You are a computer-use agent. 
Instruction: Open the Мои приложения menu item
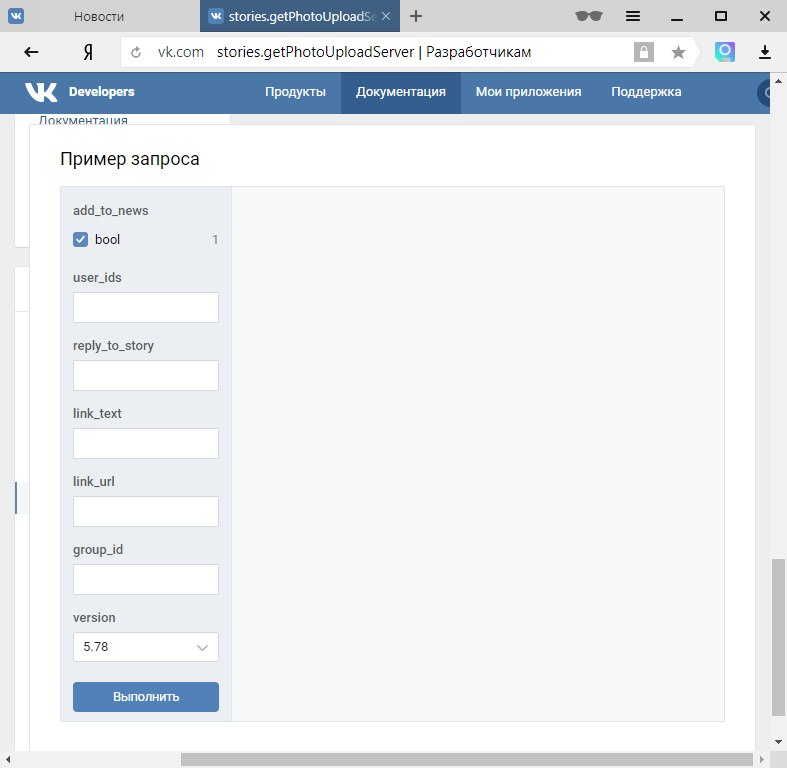[x=528, y=92]
